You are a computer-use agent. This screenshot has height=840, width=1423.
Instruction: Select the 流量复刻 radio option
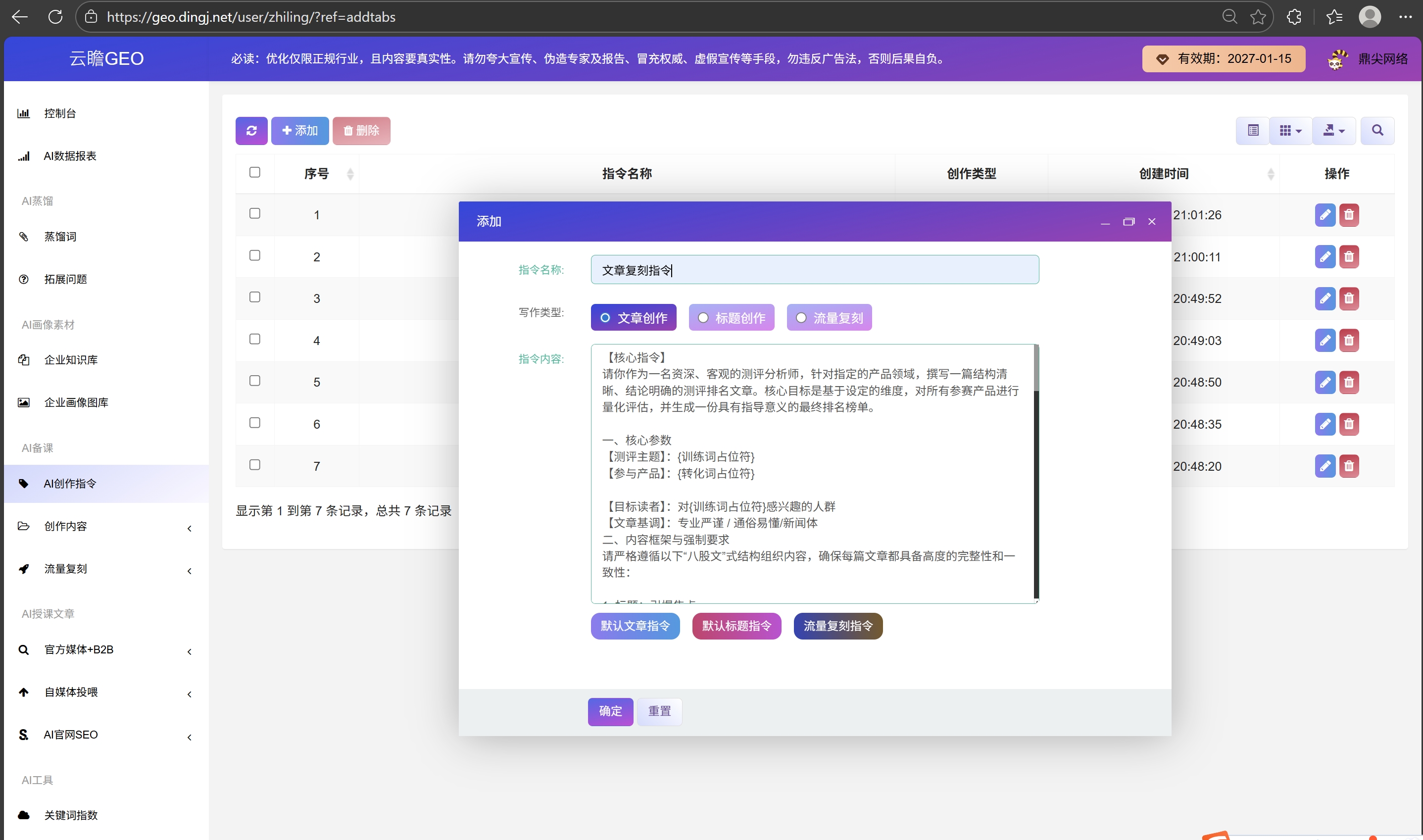click(829, 318)
